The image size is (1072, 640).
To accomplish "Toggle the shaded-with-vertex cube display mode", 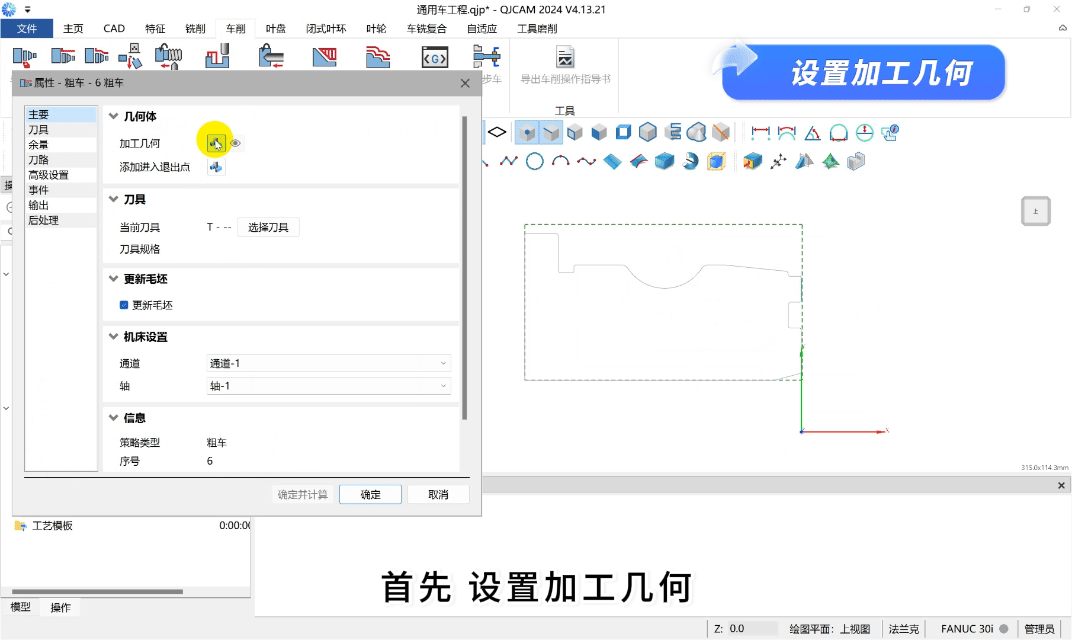I will tap(526, 132).
